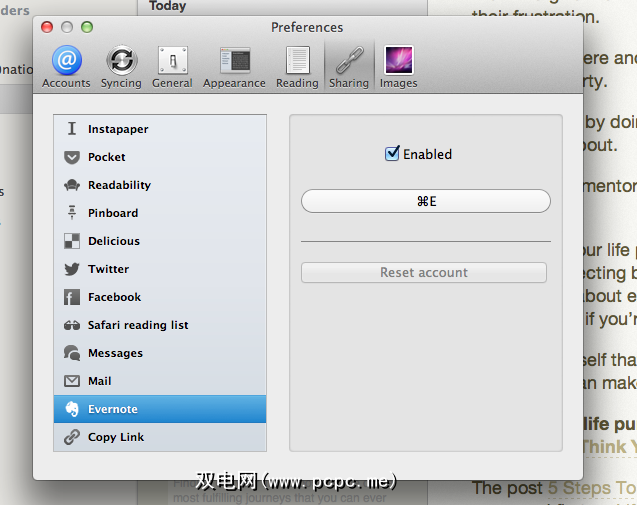Viewport: 637px width, 505px height.
Task: Select Delicious label in the list
Action: [114, 241]
